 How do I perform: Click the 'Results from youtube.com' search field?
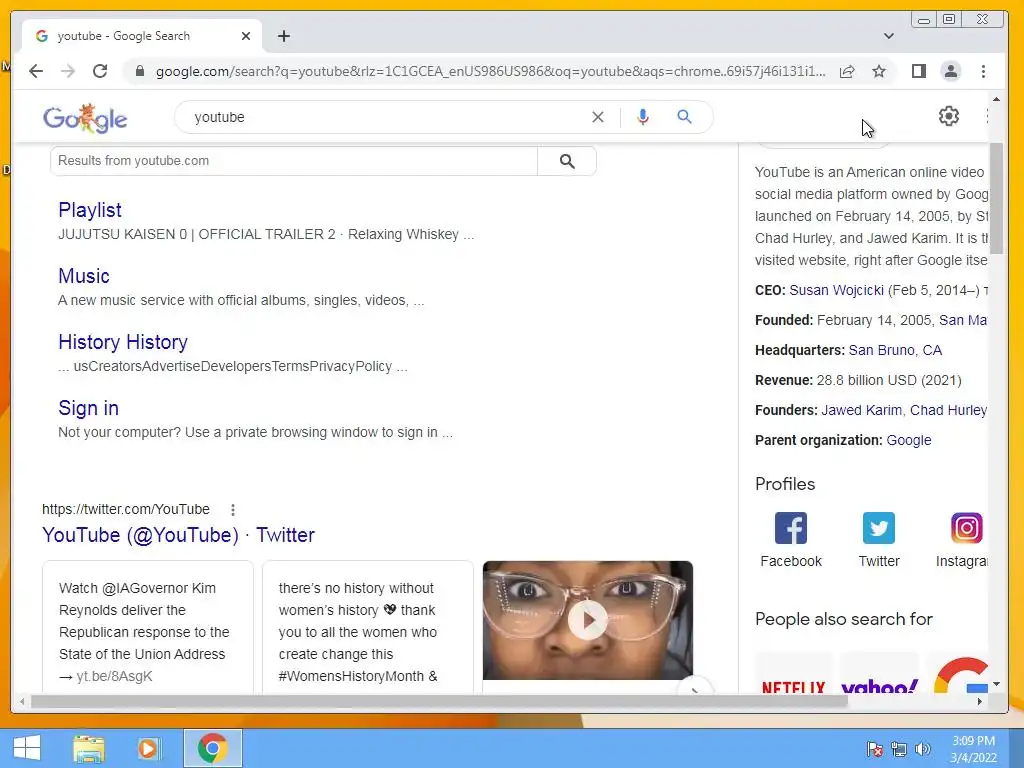294,161
